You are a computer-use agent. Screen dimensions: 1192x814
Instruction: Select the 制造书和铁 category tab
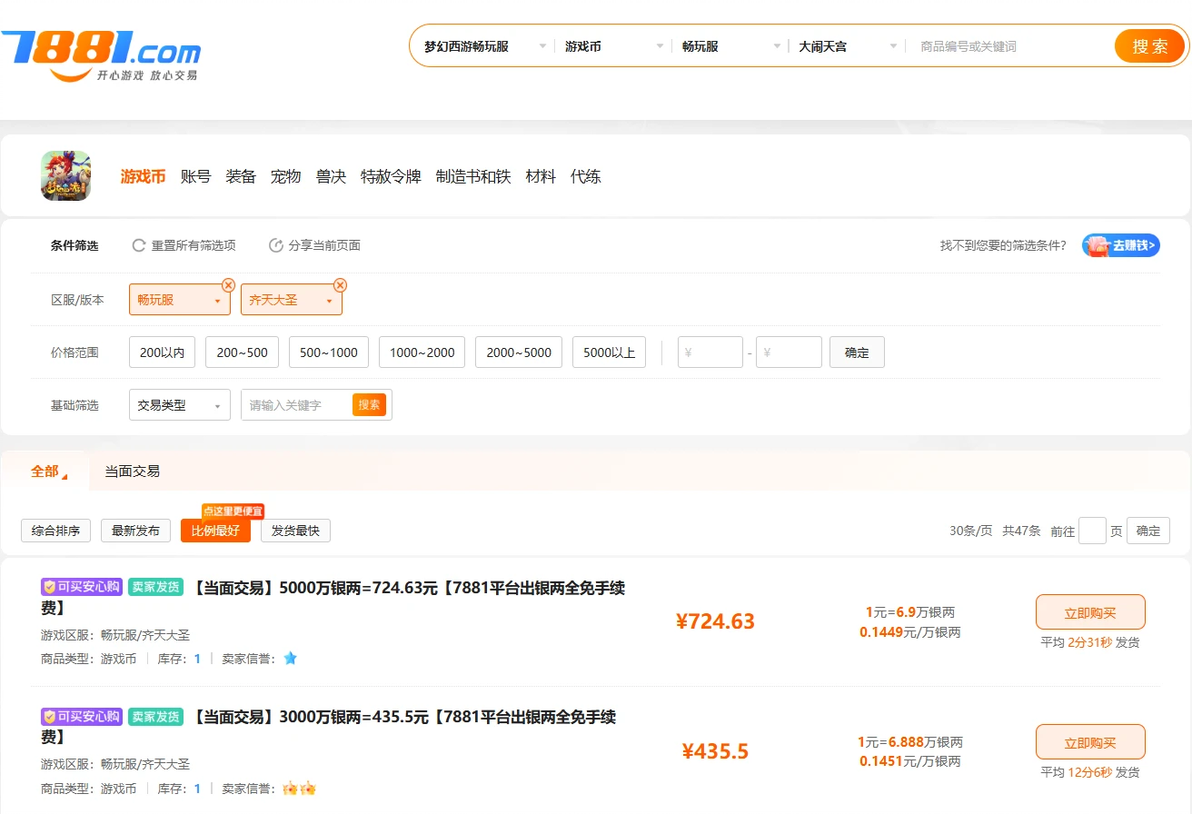pyautogui.click(x=473, y=176)
